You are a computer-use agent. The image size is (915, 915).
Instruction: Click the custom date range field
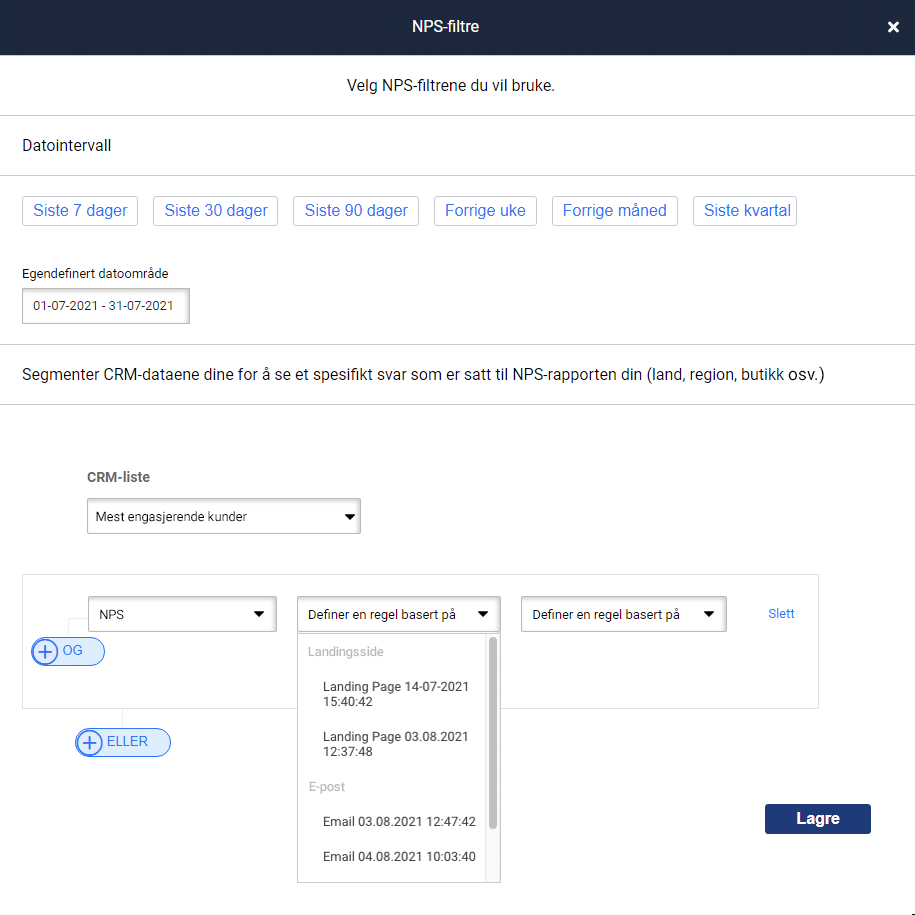105,306
